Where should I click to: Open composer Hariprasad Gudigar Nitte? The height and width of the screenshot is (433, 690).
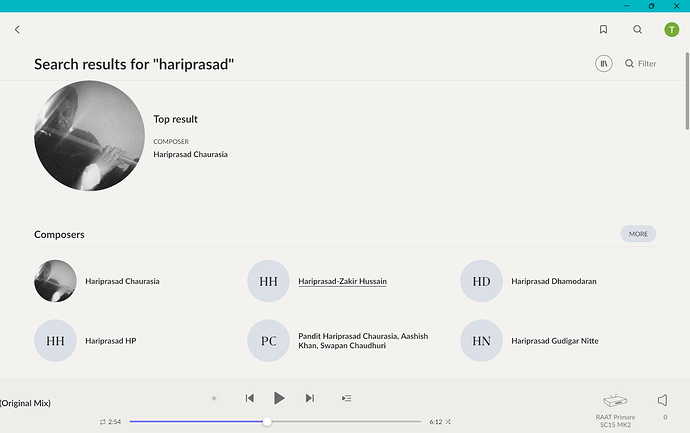[x=555, y=341]
